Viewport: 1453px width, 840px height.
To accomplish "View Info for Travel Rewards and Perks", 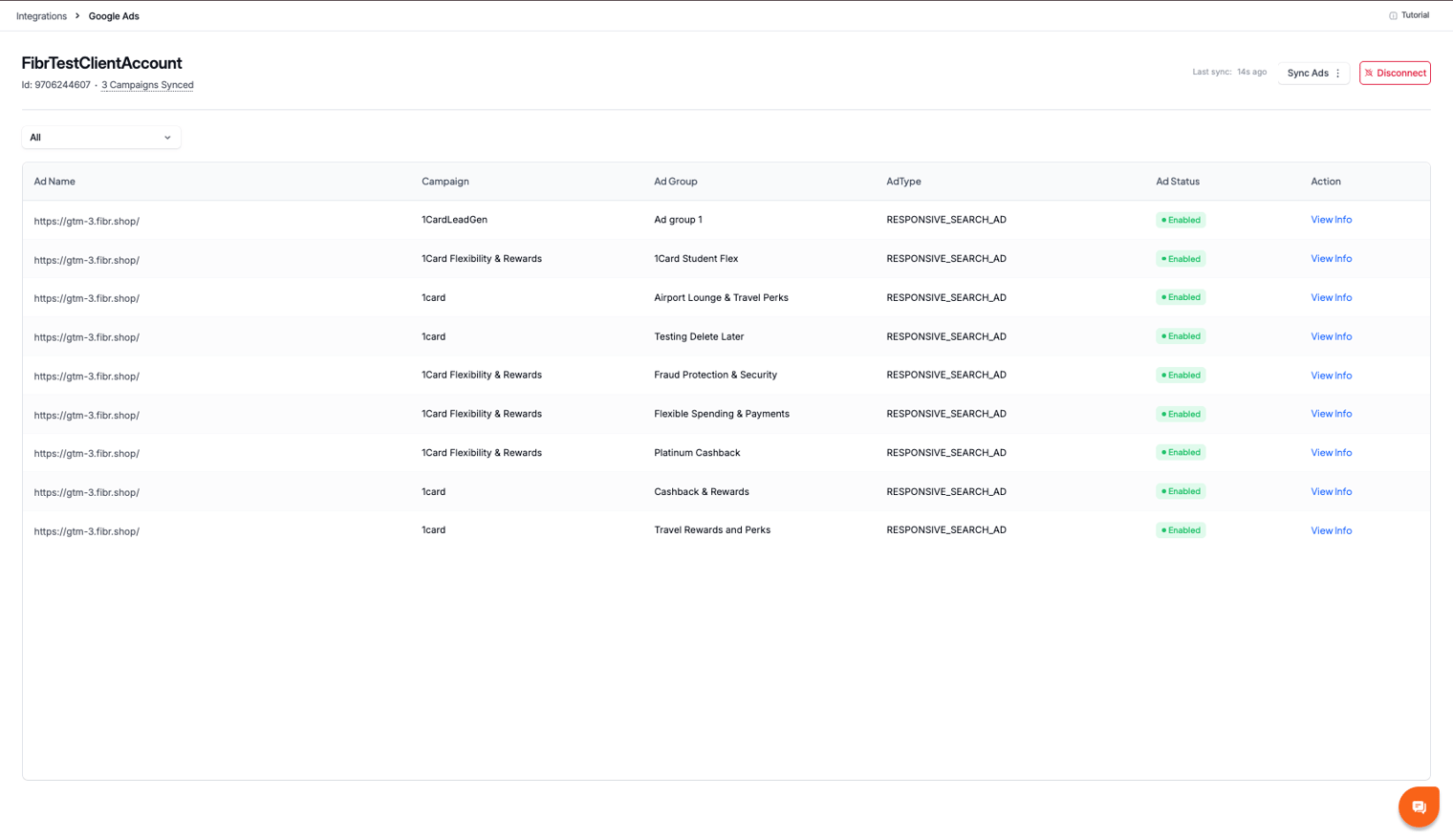I will 1331,530.
